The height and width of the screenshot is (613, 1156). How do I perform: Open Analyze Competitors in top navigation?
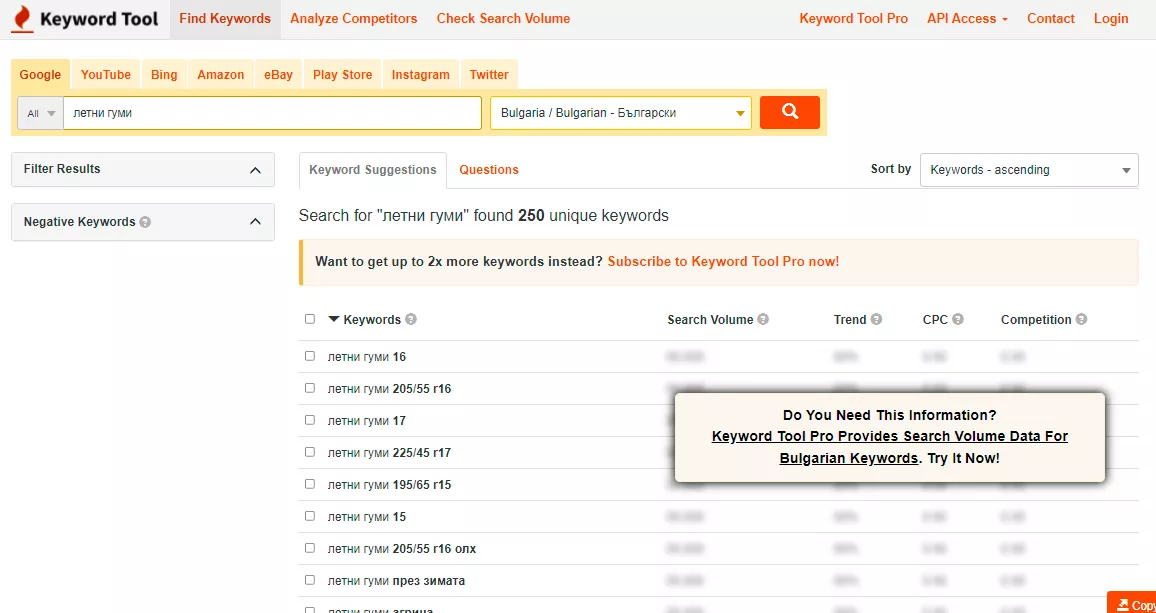point(354,19)
